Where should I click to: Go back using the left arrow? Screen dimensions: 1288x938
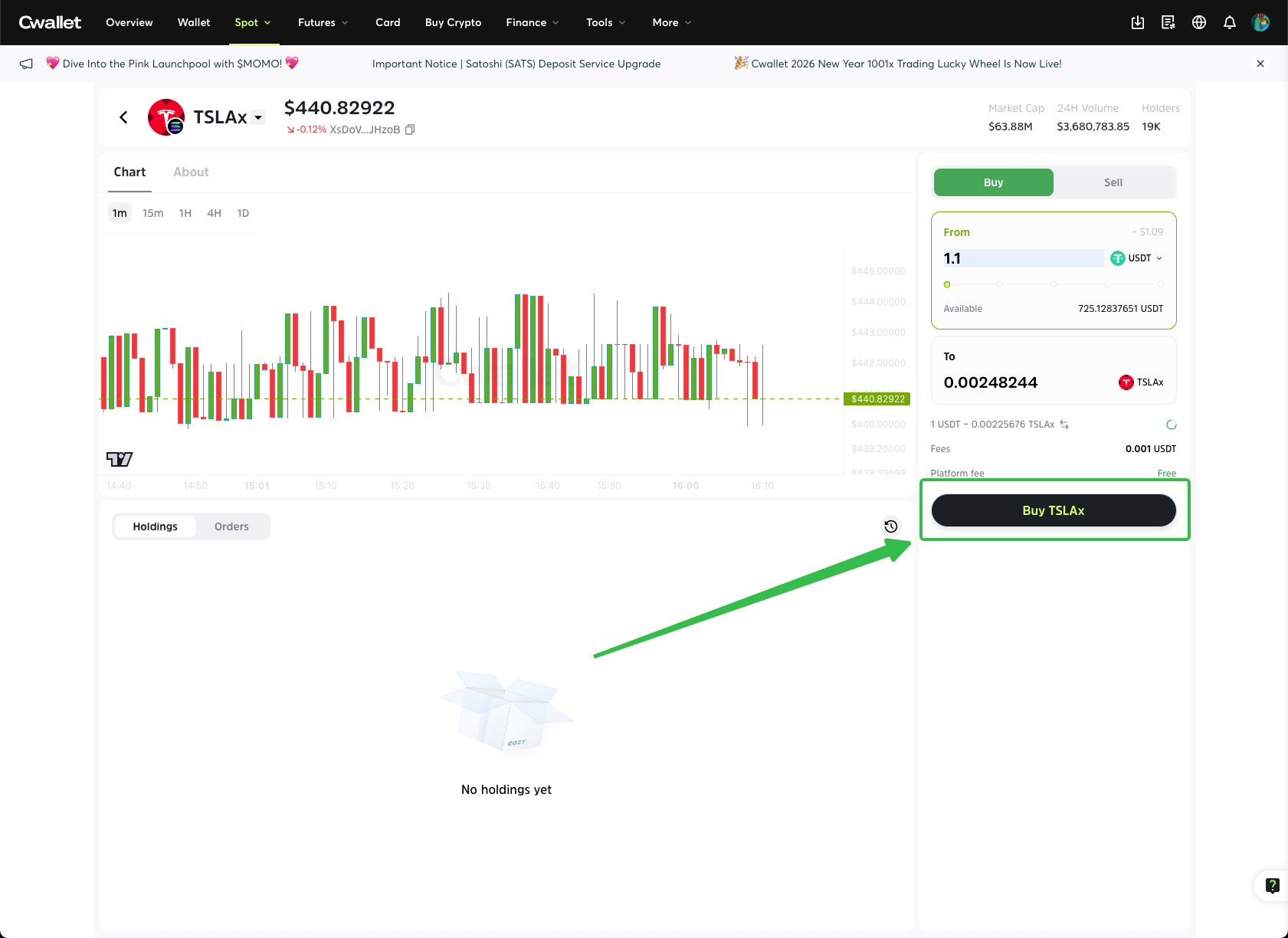(x=123, y=117)
